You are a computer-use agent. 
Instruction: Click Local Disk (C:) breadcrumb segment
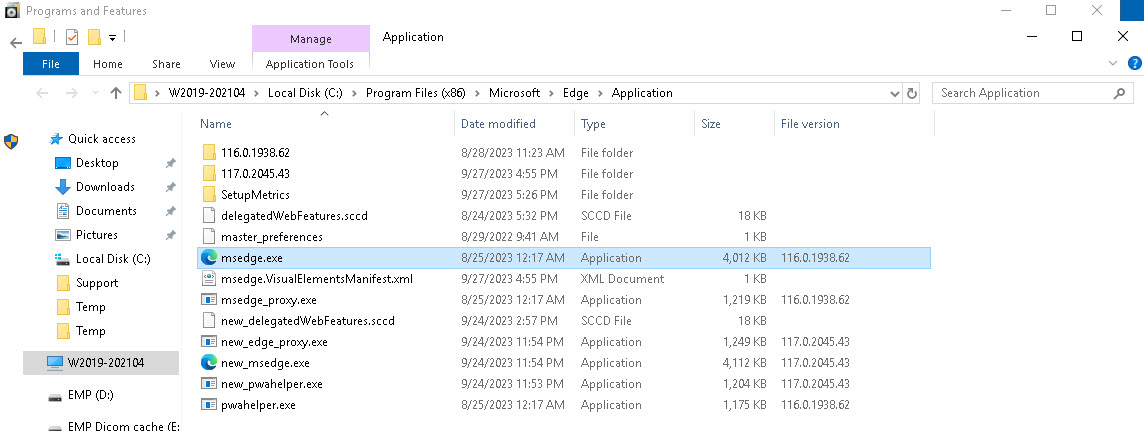(x=306, y=93)
